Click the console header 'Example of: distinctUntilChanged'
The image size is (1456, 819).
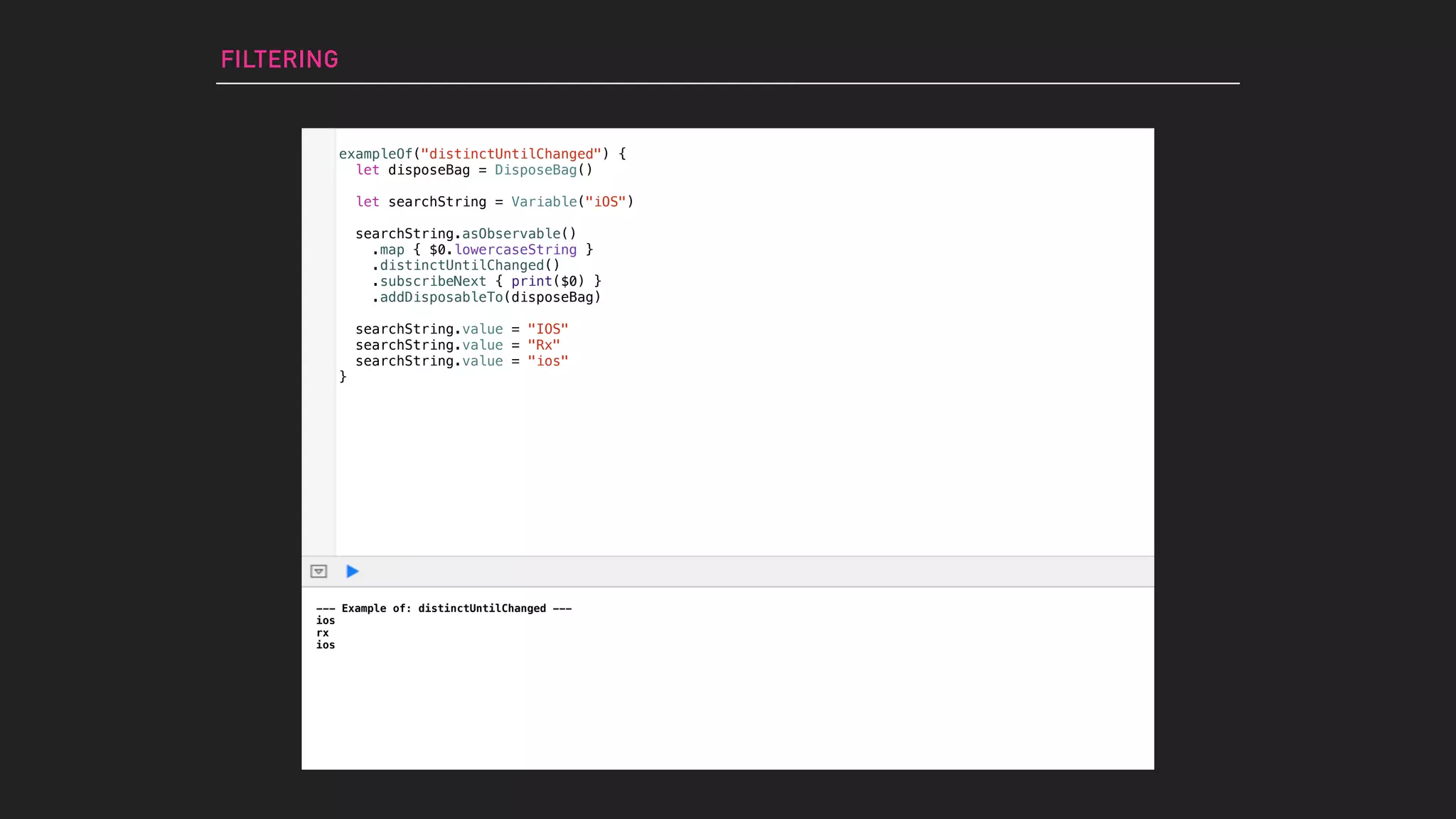point(444,609)
